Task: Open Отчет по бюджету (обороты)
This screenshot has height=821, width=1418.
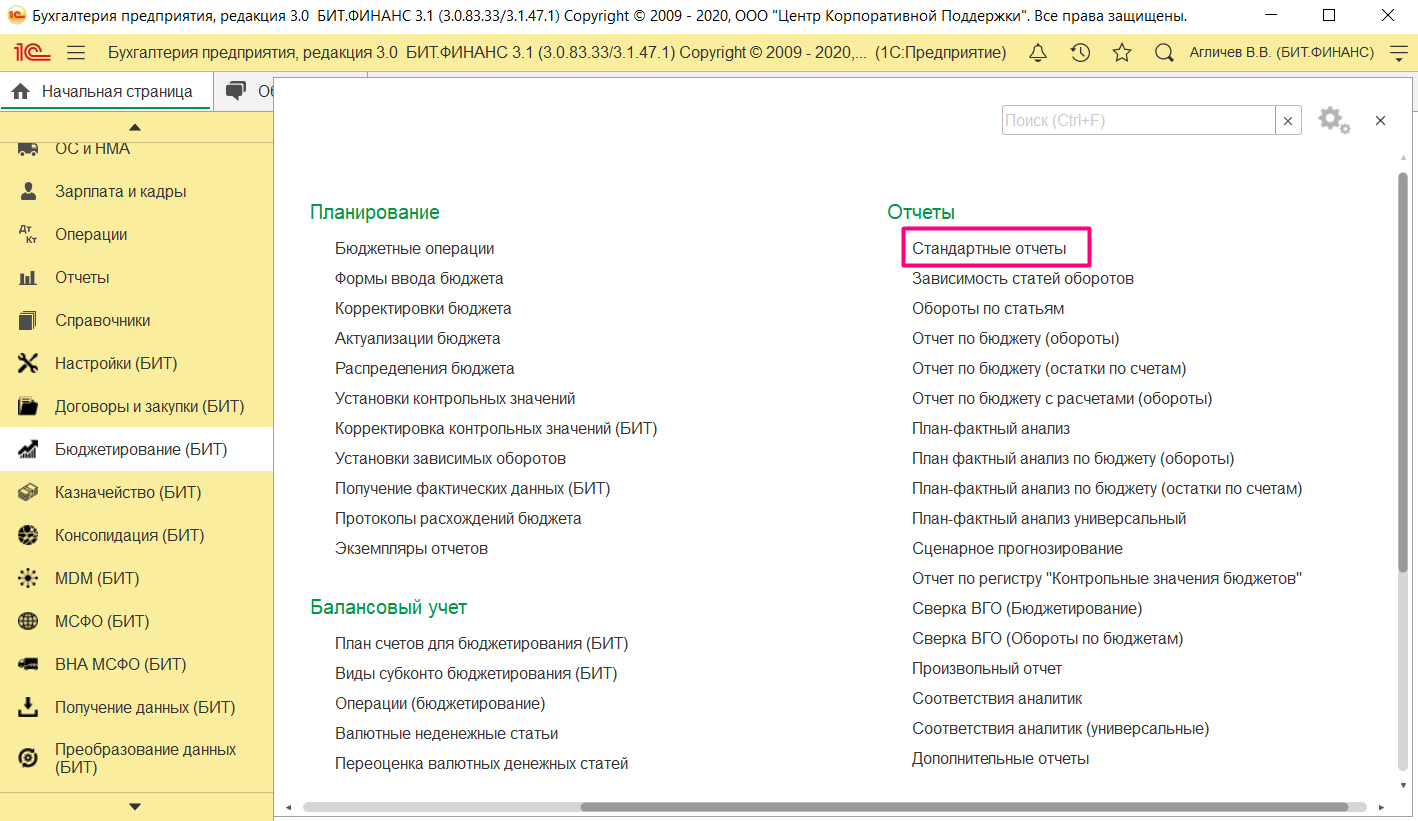Action: pos(1016,338)
